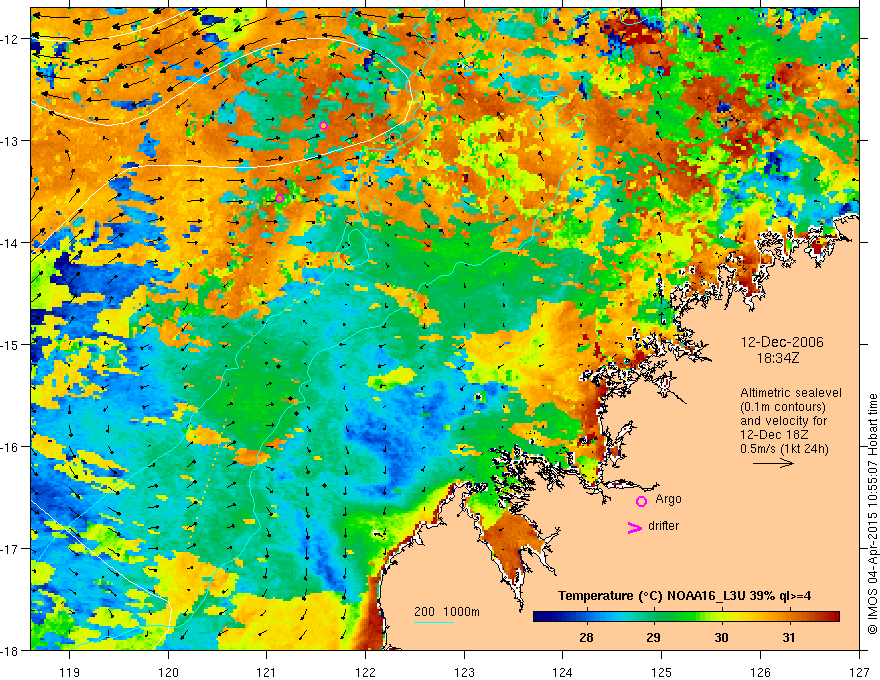Click the magenta Argo legend circle
Screen dimensions: 880x680
641,502
